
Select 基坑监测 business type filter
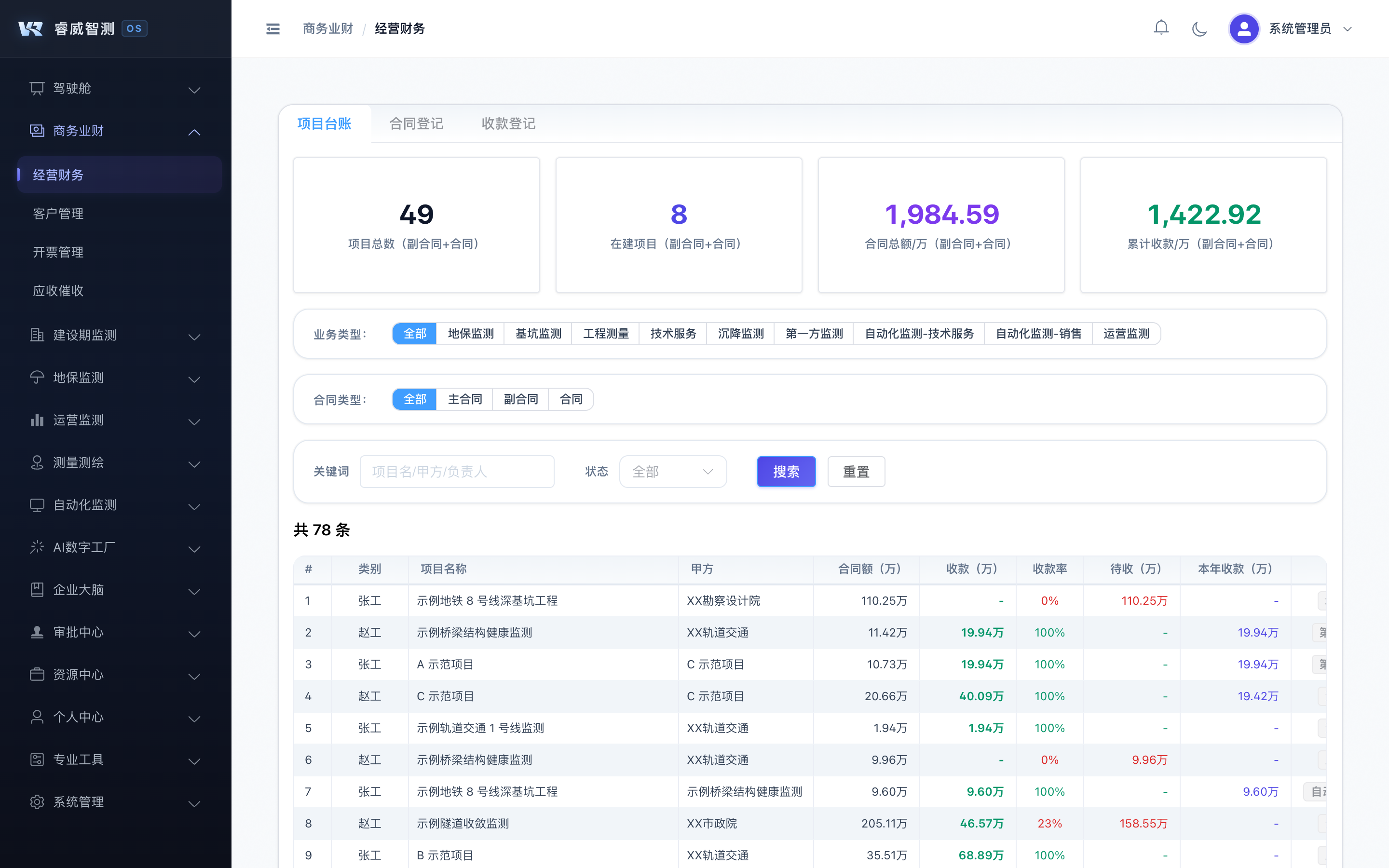(538, 334)
